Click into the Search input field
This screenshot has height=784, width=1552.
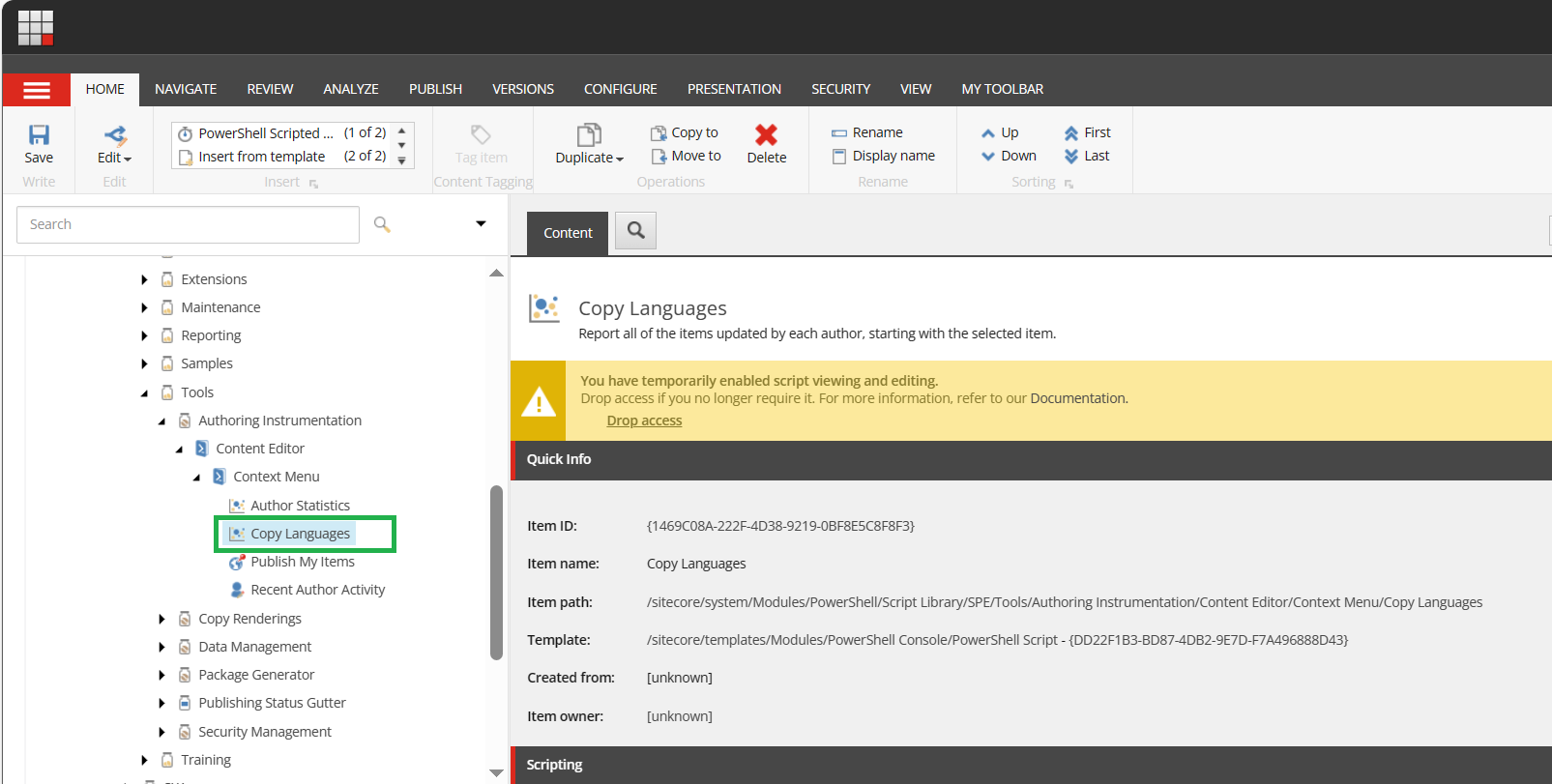(188, 224)
